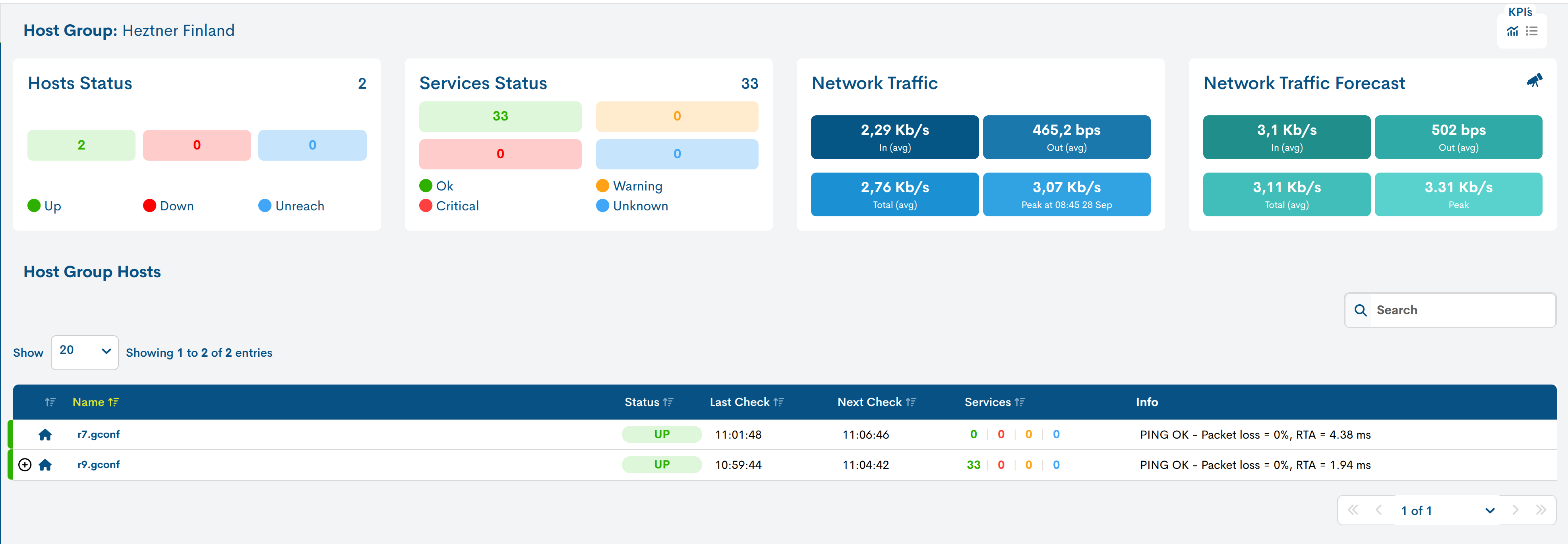Expand r9.gconf row with plus icon
This screenshot has width=1568, height=544.
[25, 465]
